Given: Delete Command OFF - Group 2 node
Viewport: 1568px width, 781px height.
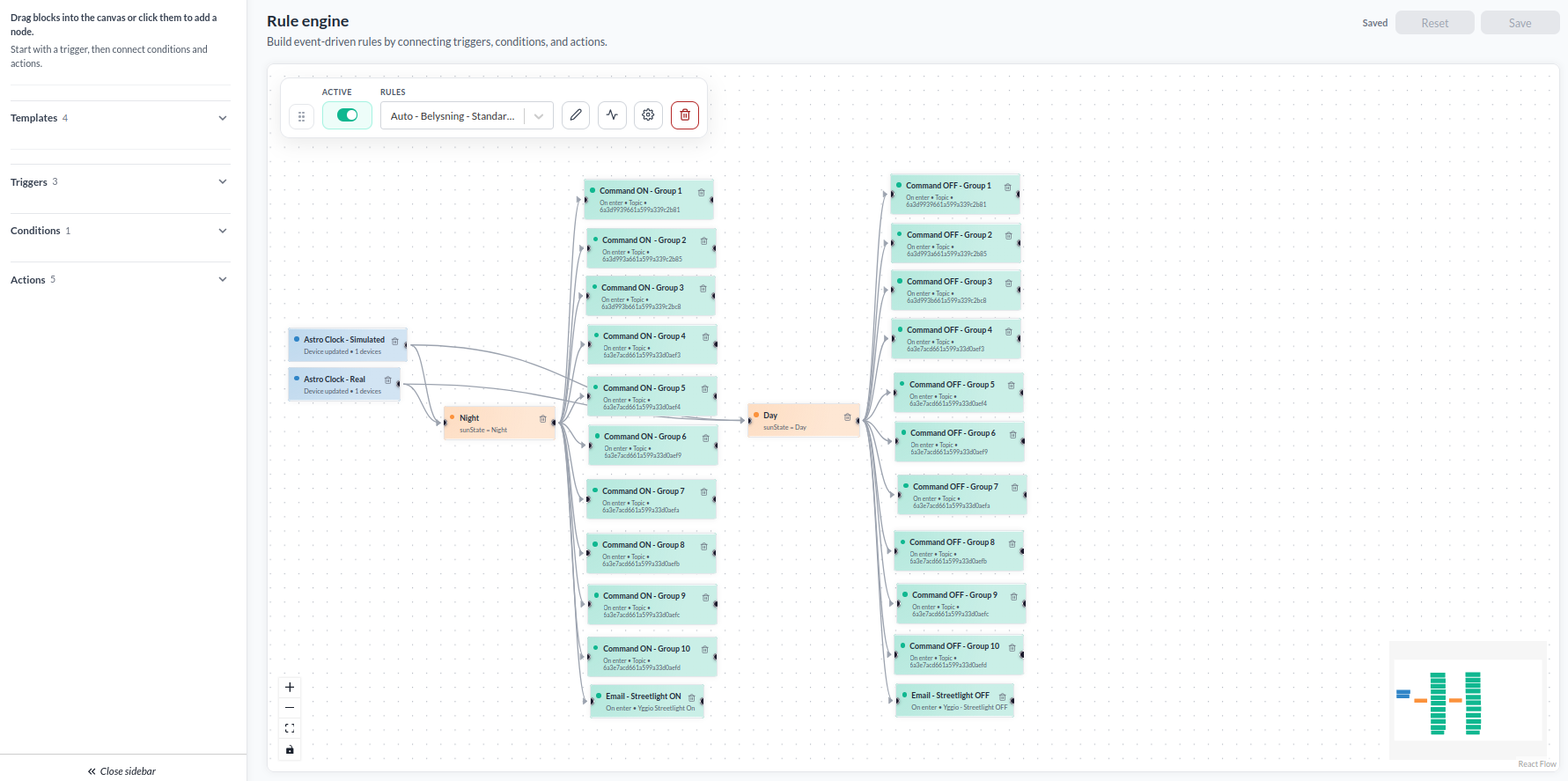Looking at the screenshot, I should click(x=1008, y=236).
